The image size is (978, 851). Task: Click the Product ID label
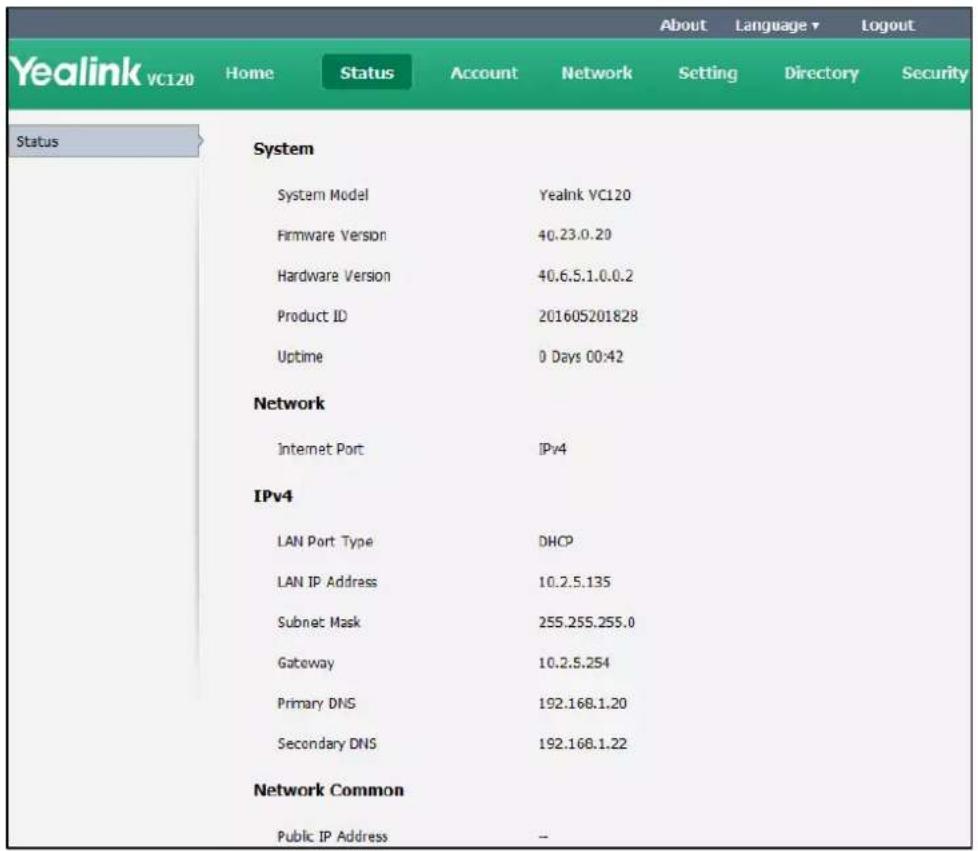[x=312, y=316]
